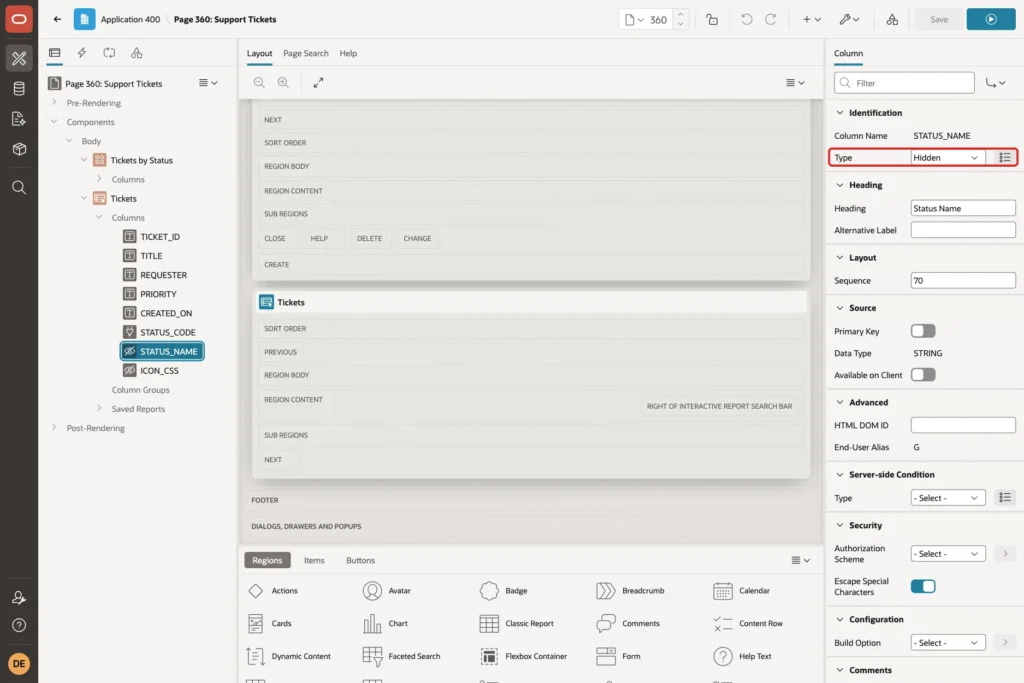Open the page selector dropdown beside 360
Viewport: 1024px width, 683px height.
pos(633,20)
